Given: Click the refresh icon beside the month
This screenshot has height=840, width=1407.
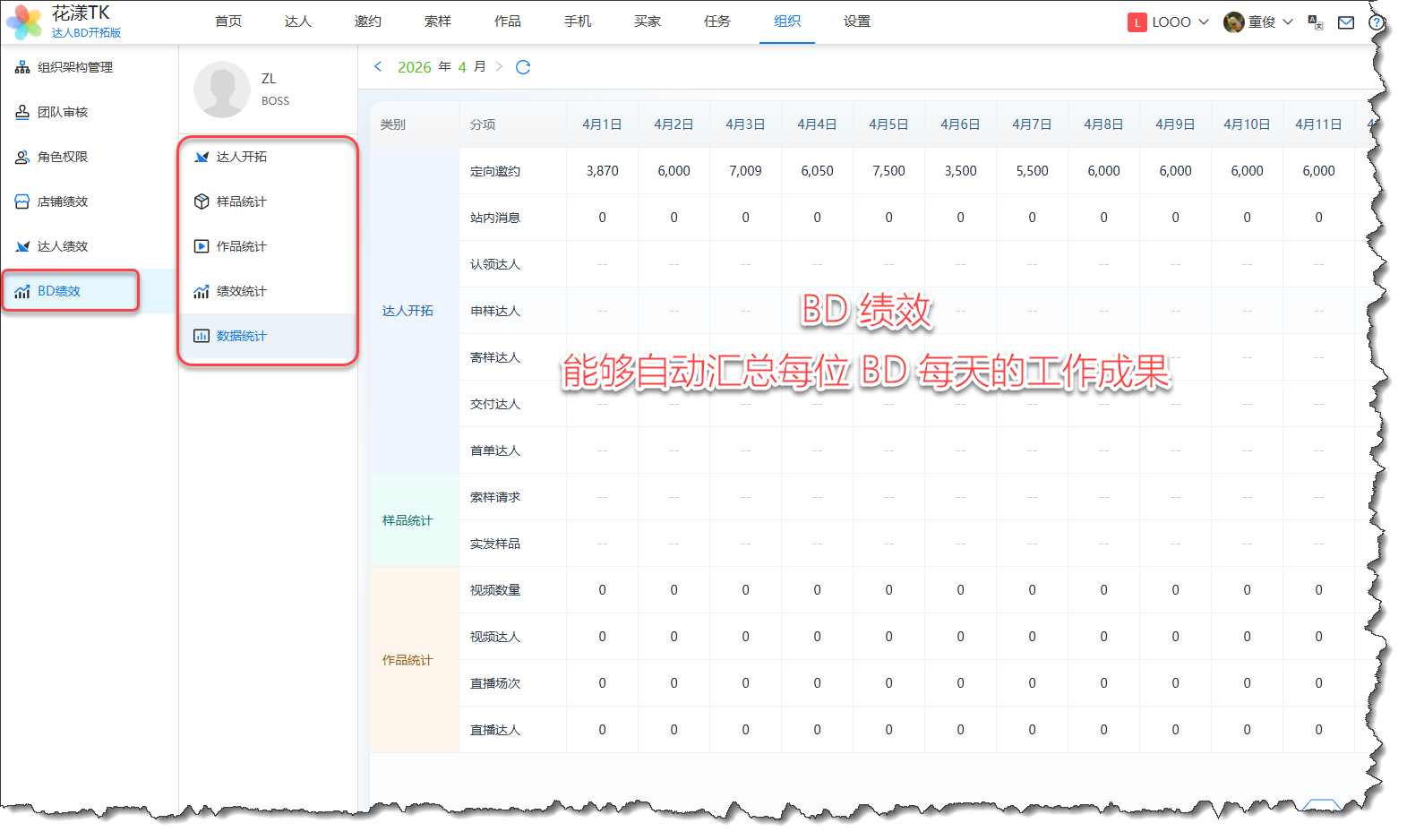Looking at the screenshot, I should (523, 67).
